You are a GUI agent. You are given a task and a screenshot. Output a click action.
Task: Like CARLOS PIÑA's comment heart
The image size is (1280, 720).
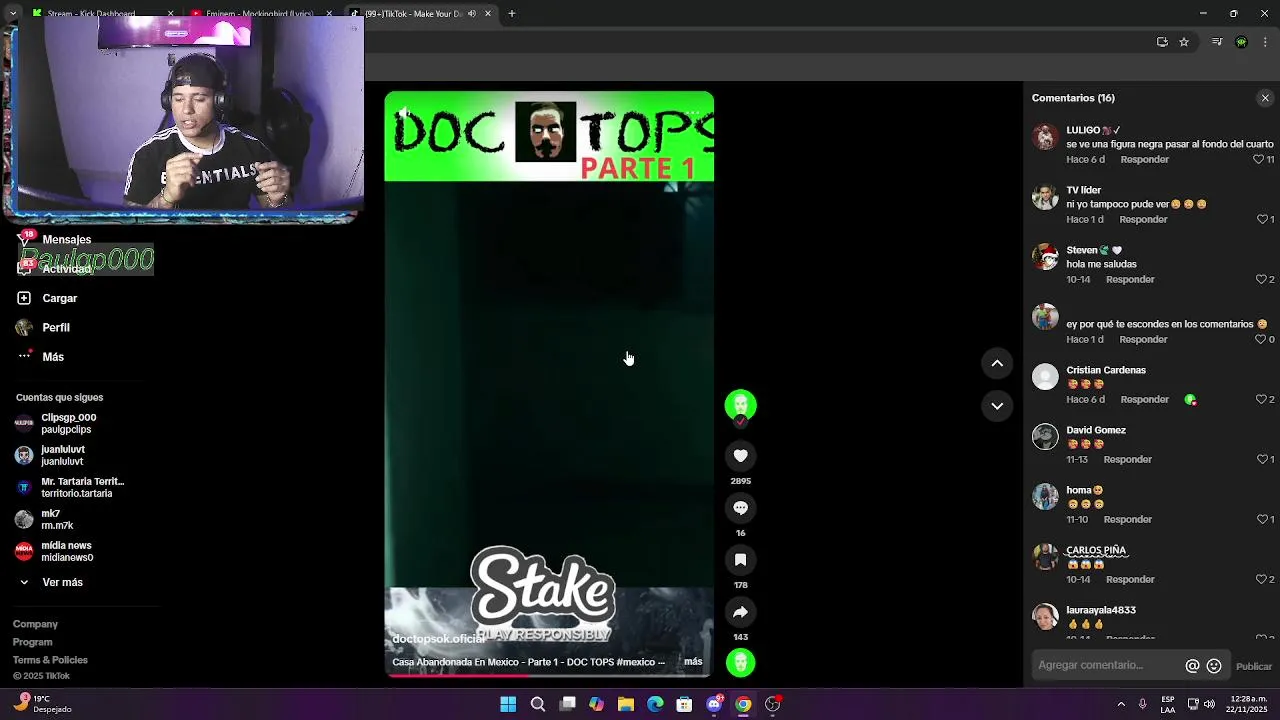(1260, 579)
